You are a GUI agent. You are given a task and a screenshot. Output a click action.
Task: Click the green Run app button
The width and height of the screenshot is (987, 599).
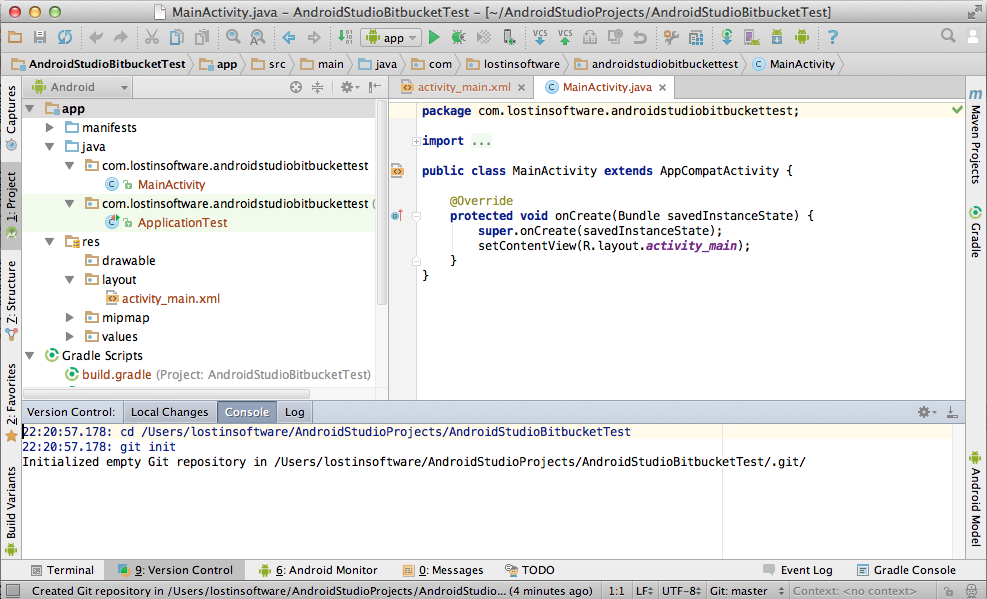434,37
